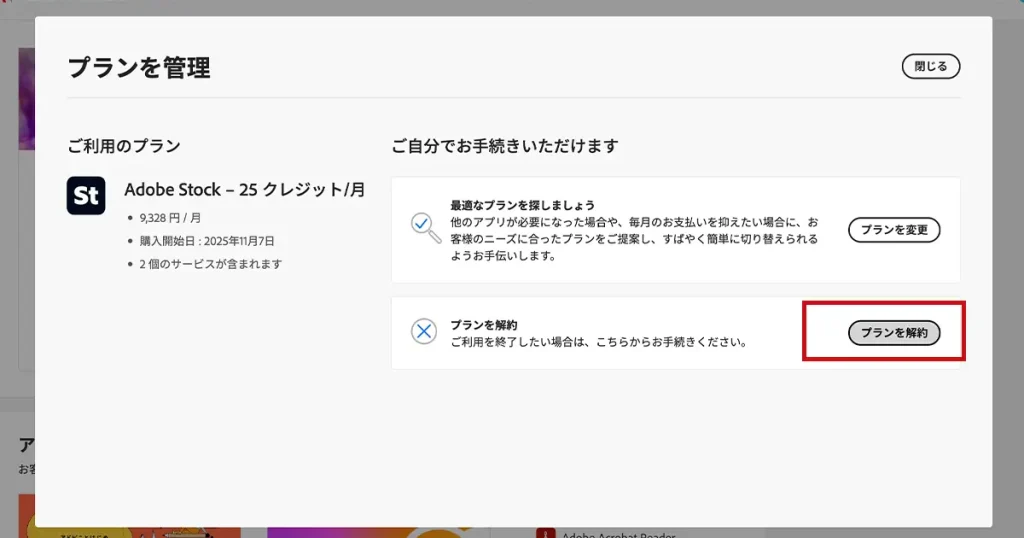Screen dimensions: 1024x538
Task: Select the ご利用のプラン section heading
Action: (124, 146)
